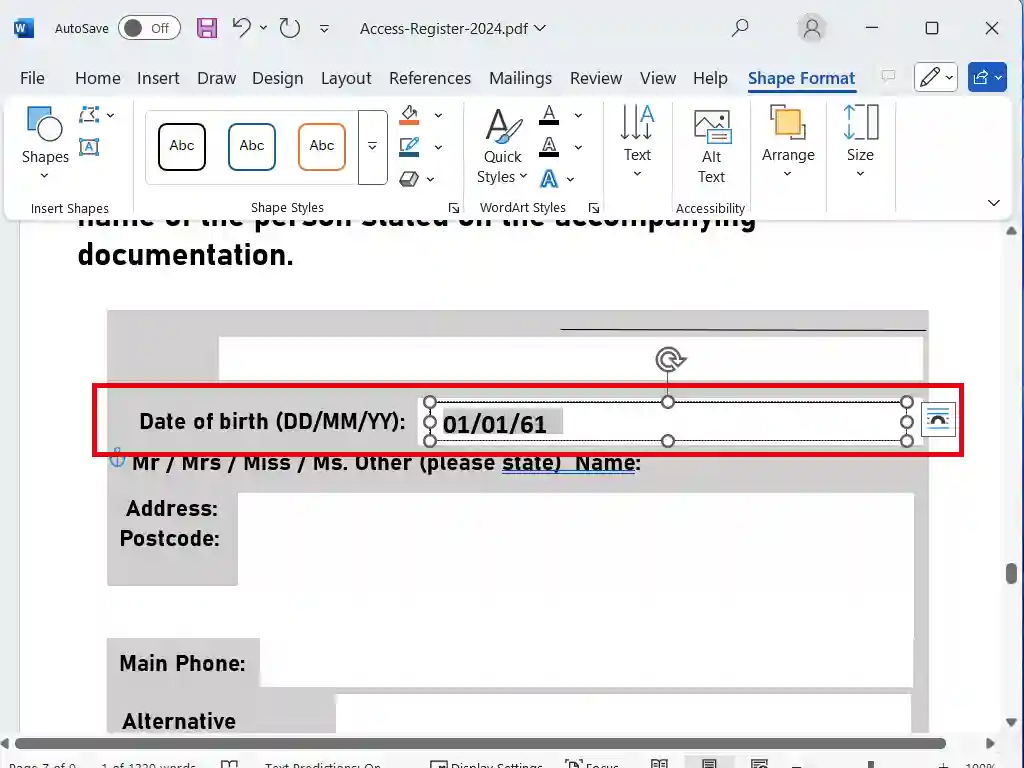Expand the Shape Fill dropdown arrow
The image size is (1024, 768).
click(x=438, y=116)
